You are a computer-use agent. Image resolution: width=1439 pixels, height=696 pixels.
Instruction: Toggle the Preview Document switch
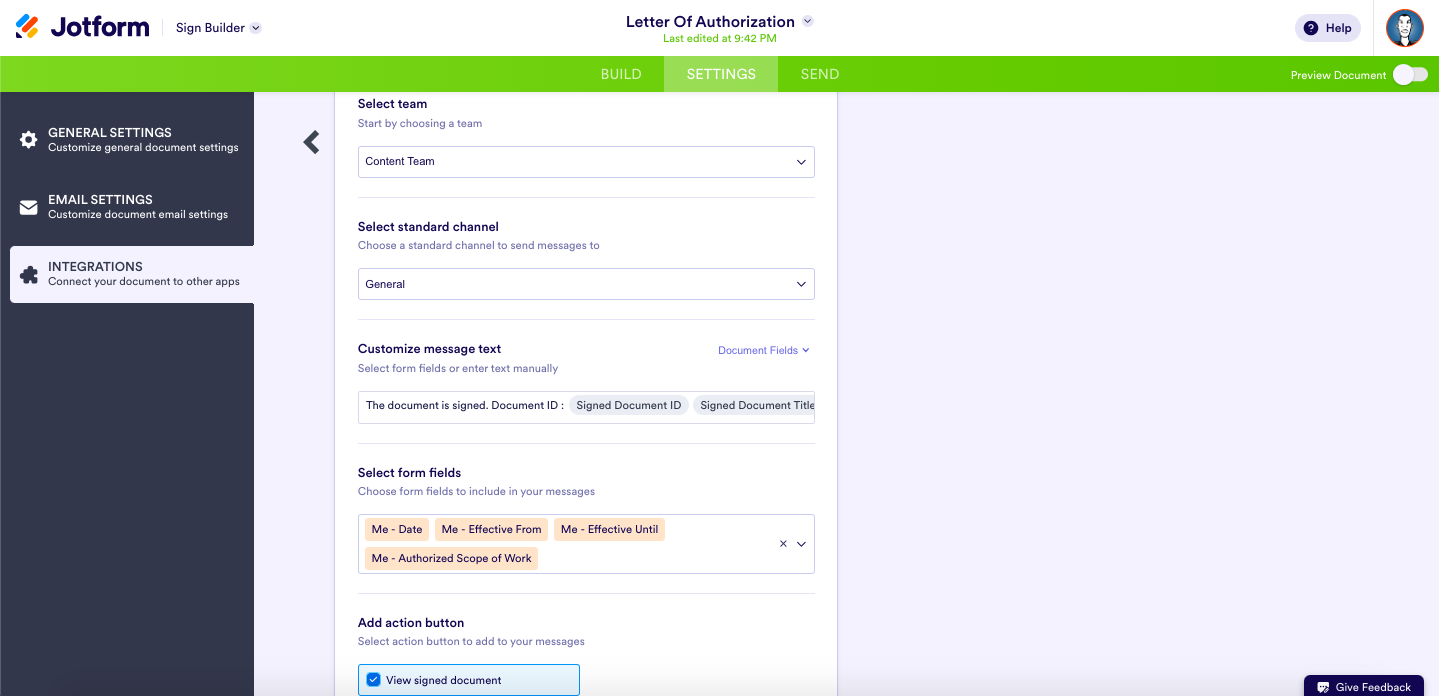1410,75
